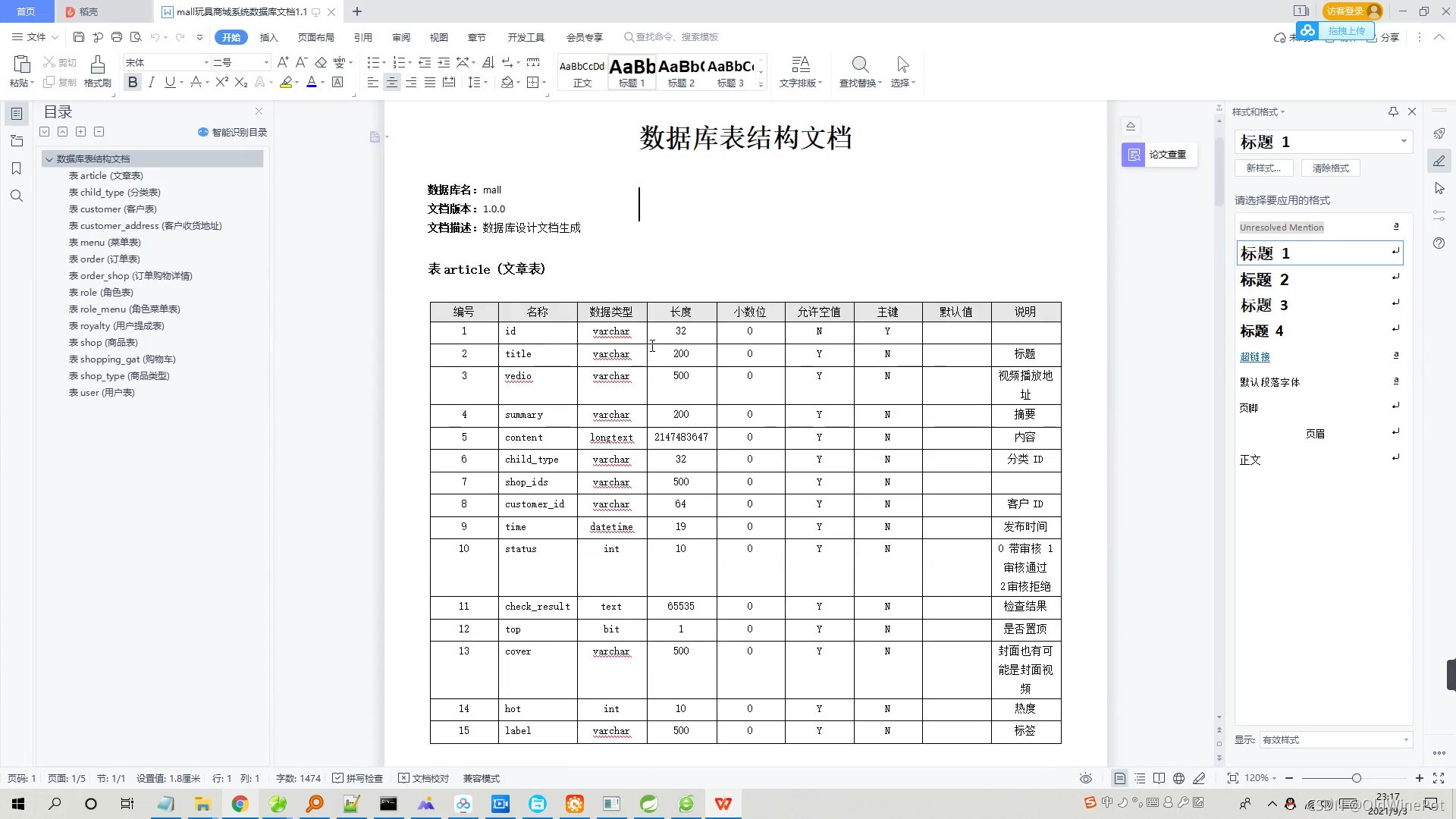The height and width of the screenshot is (819, 1456).
Task: Open Chrome from the taskbar
Action: 240,804
